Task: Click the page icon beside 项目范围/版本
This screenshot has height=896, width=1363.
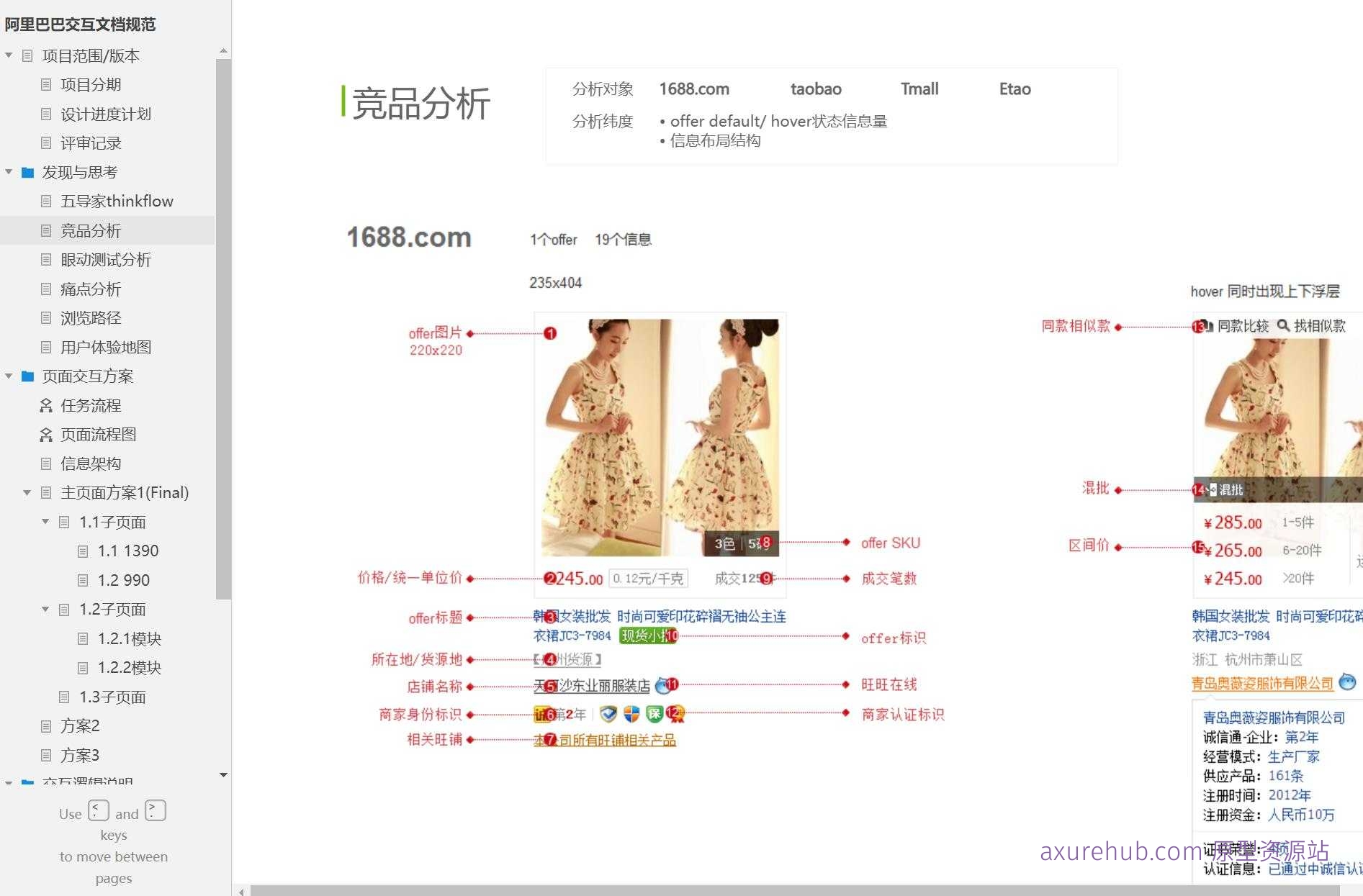Action: [27, 55]
